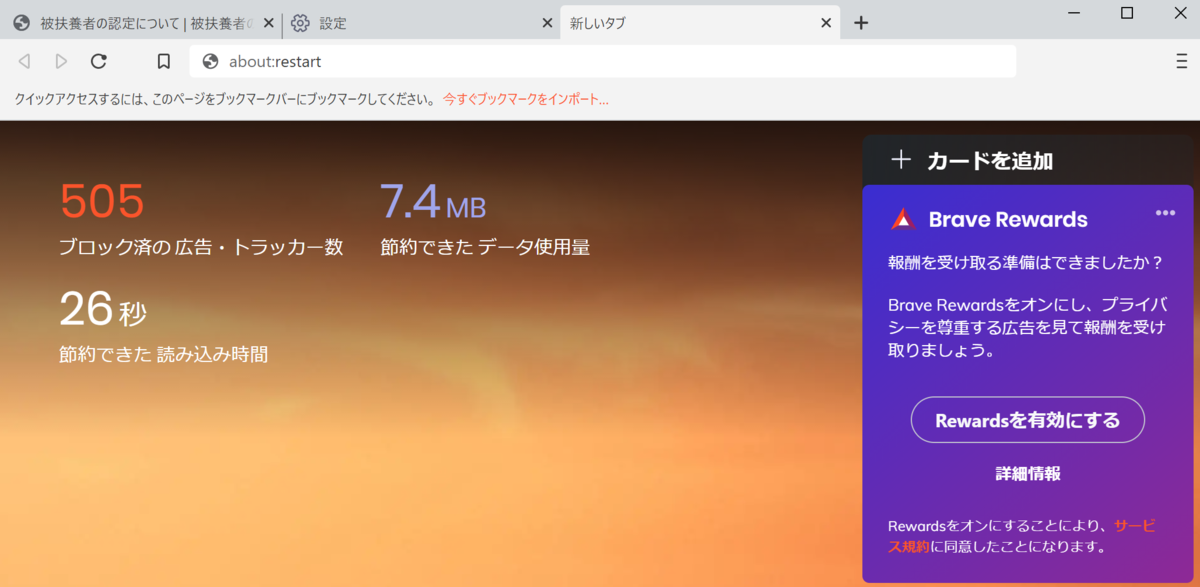Close the 設定 tab
The width and height of the screenshot is (1200, 587).
point(547,23)
